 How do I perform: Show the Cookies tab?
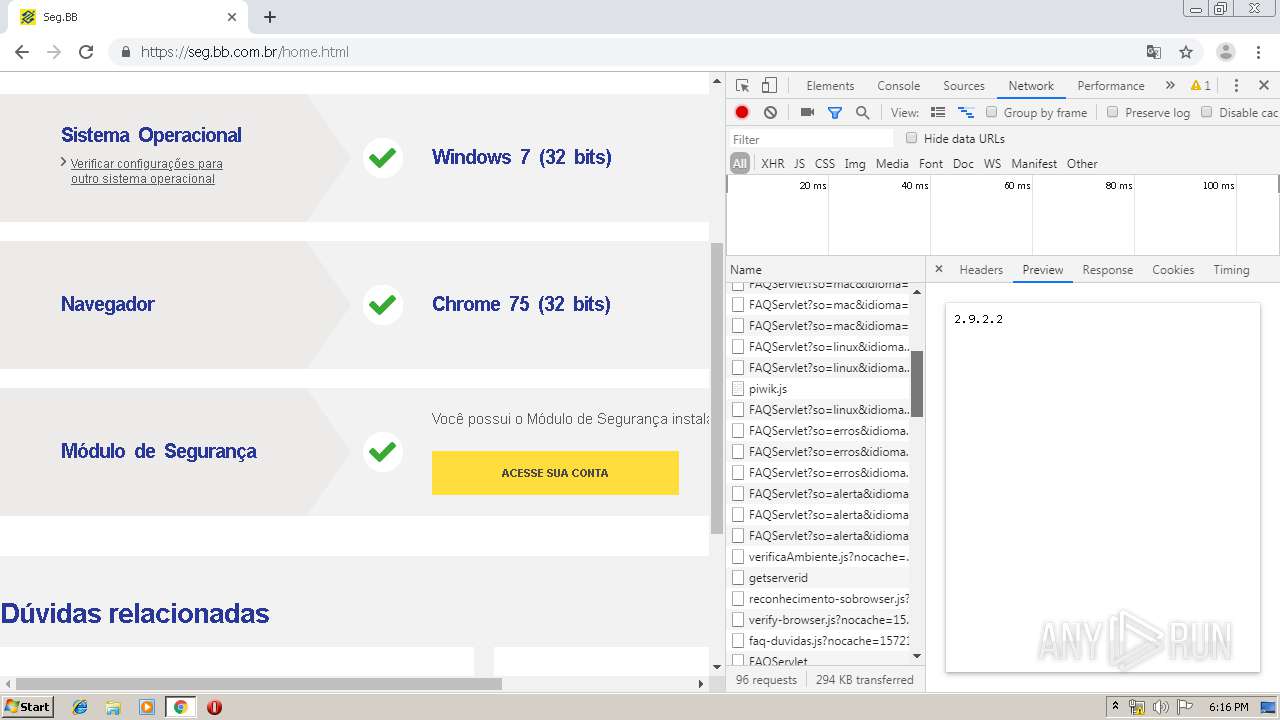click(1173, 270)
